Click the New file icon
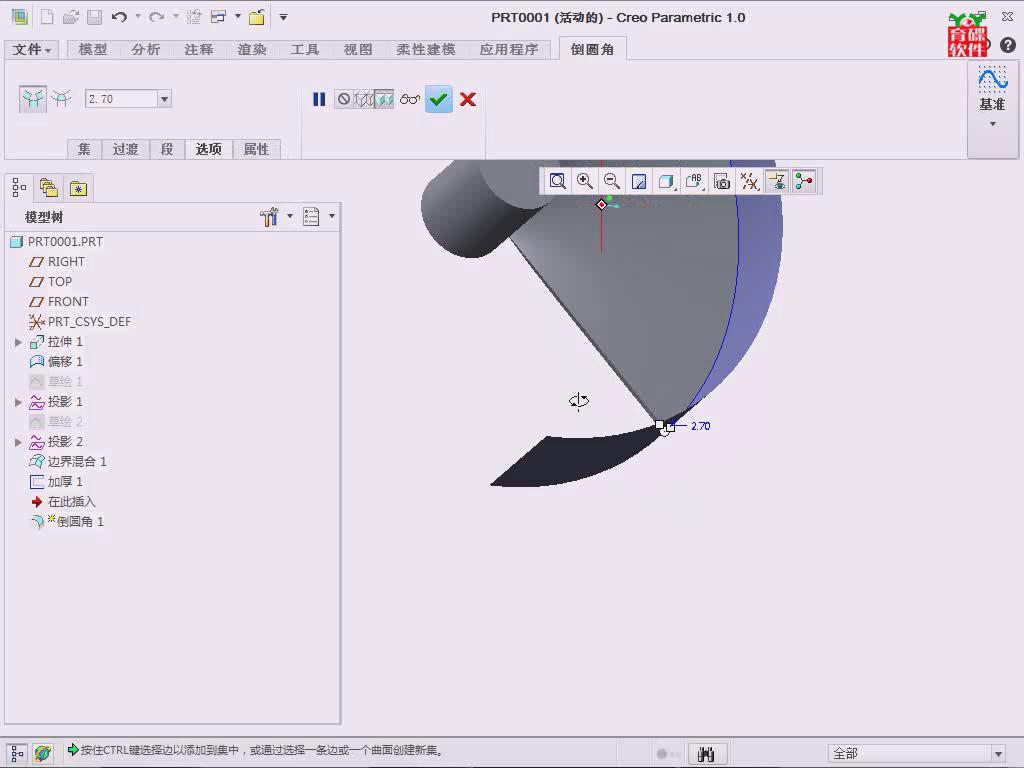1024x768 pixels. (47, 17)
